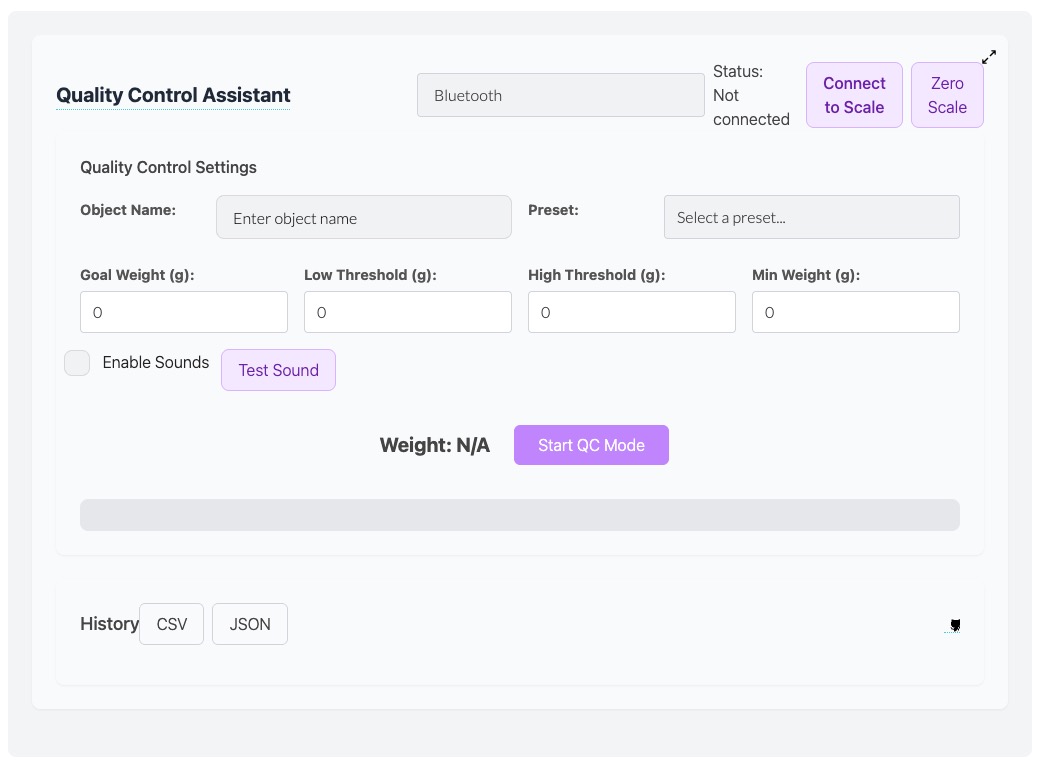Export history with the CSV button

coord(171,624)
